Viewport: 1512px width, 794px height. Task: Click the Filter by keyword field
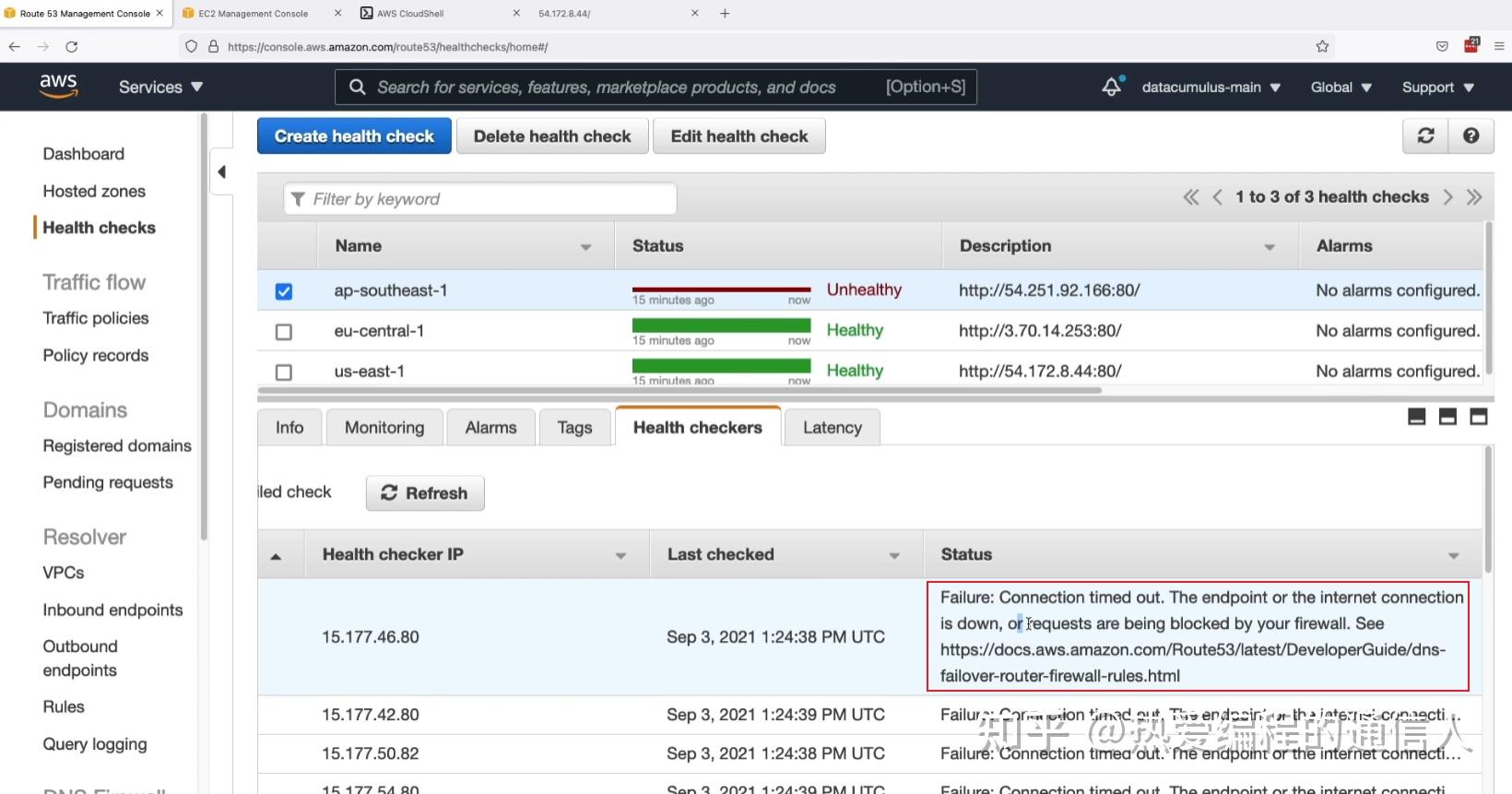[480, 199]
